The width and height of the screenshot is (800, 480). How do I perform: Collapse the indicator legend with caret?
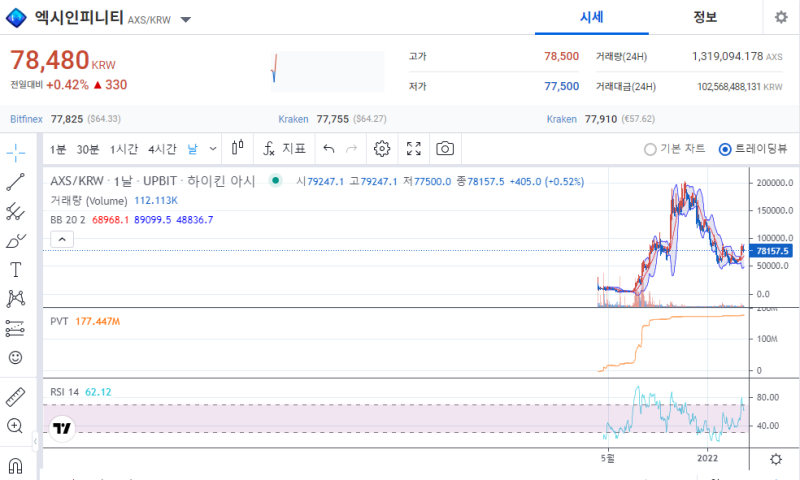(62, 239)
